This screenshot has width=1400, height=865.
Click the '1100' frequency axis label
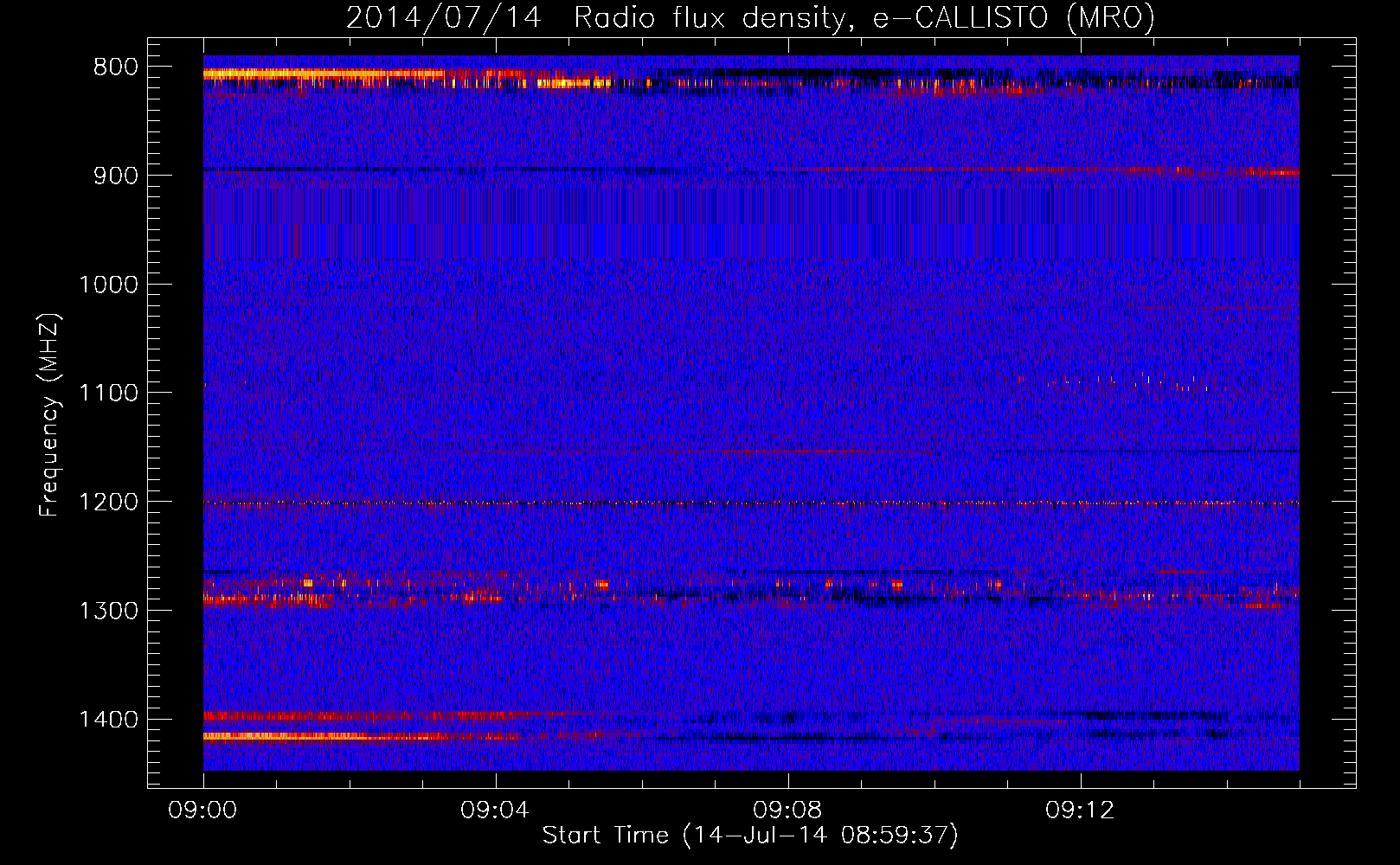click(x=108, y=394)
